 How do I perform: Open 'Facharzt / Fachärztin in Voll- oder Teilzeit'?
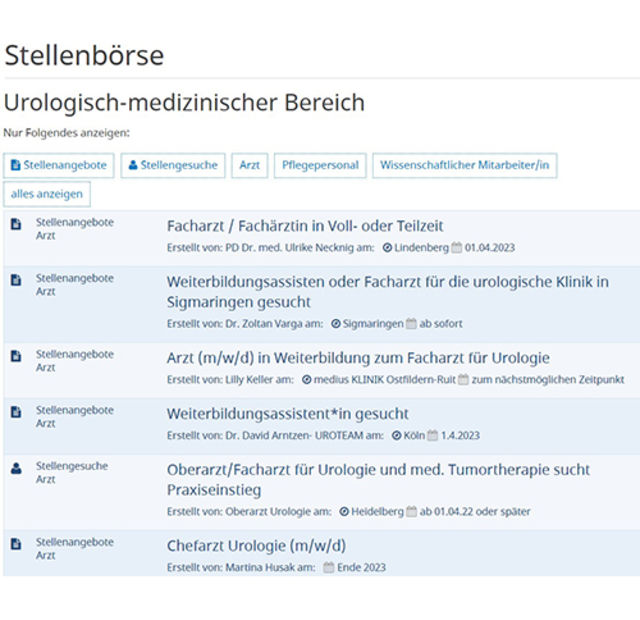point(305,225)
